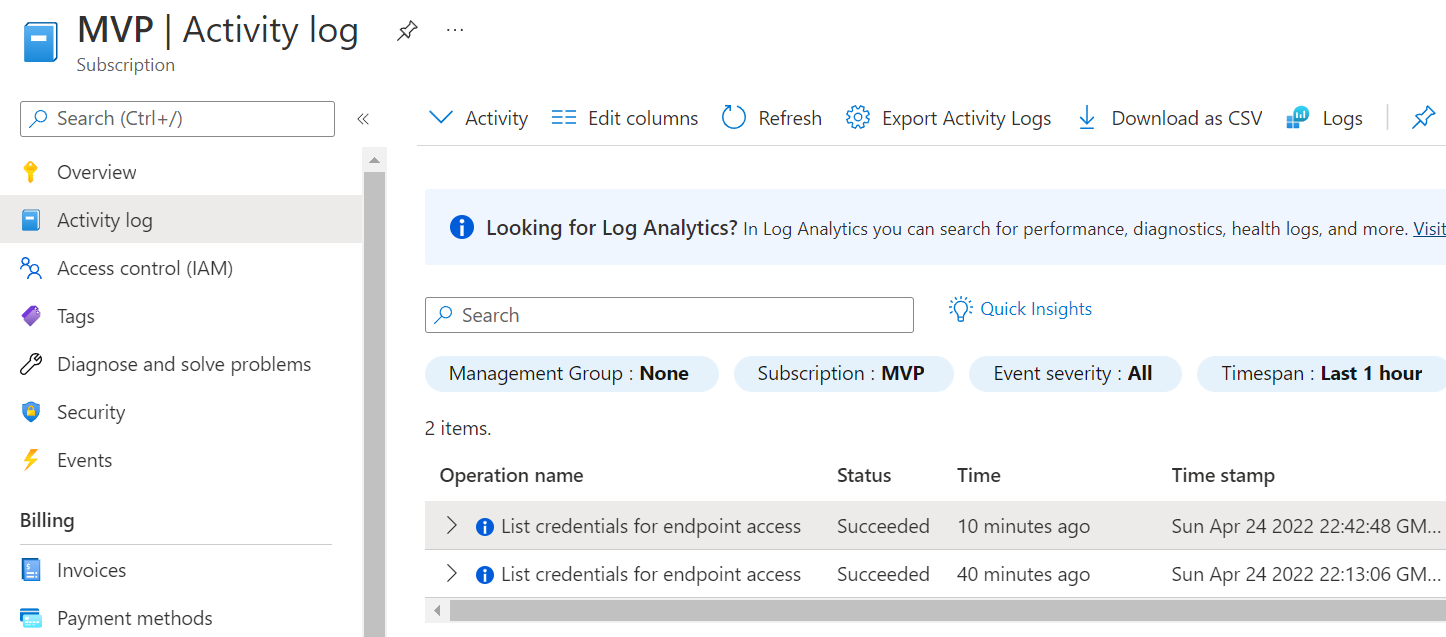
Task: Open Export Activity Logs gear icon
Action: (857, 118)
